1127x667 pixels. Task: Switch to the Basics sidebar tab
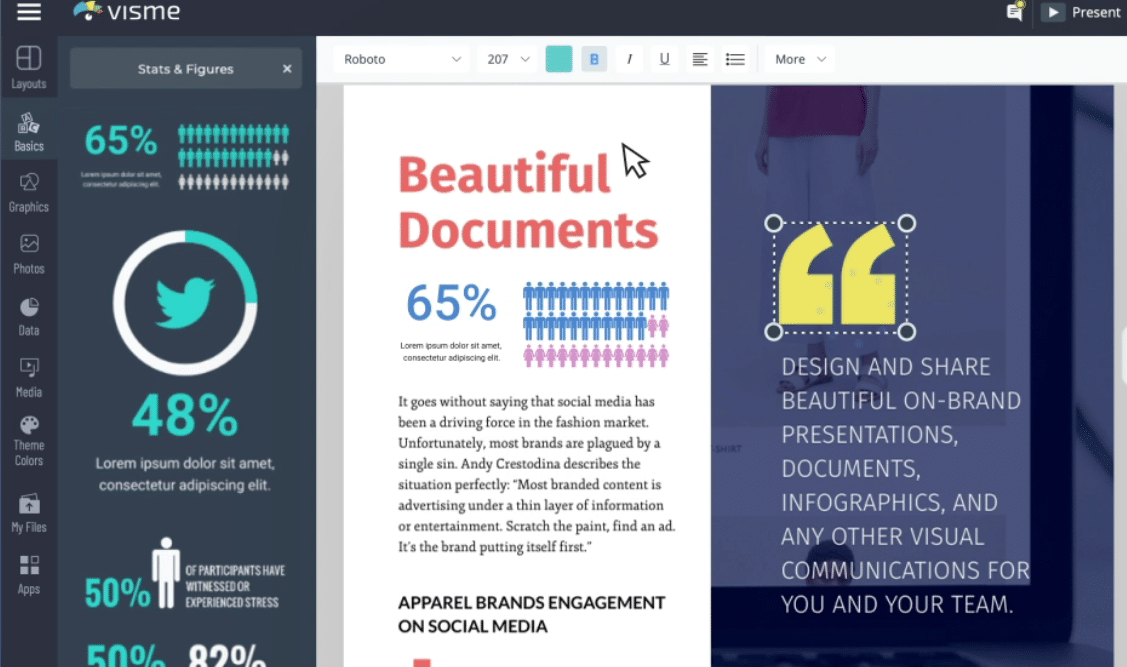(x=29, y=131)
